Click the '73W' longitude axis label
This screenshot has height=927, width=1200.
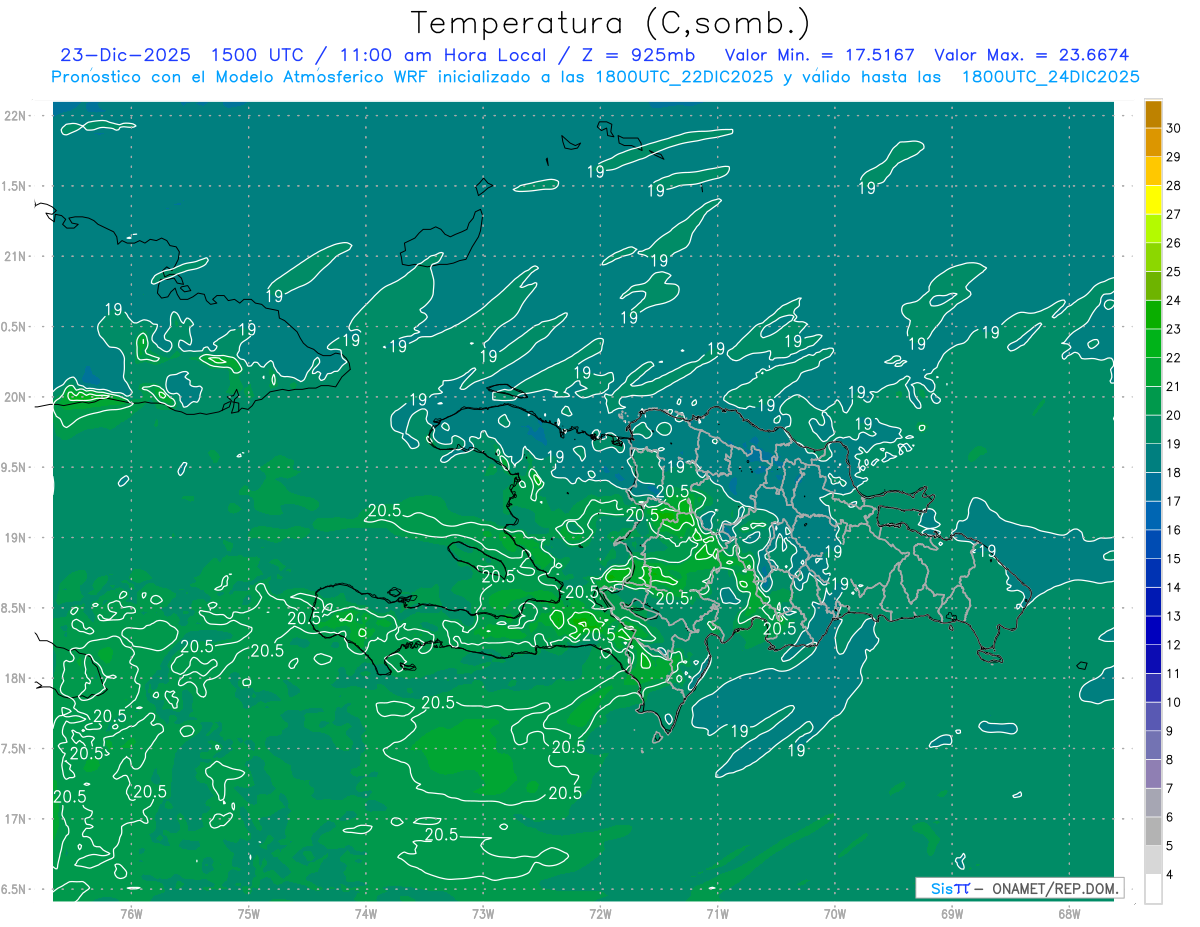(483, 913)
